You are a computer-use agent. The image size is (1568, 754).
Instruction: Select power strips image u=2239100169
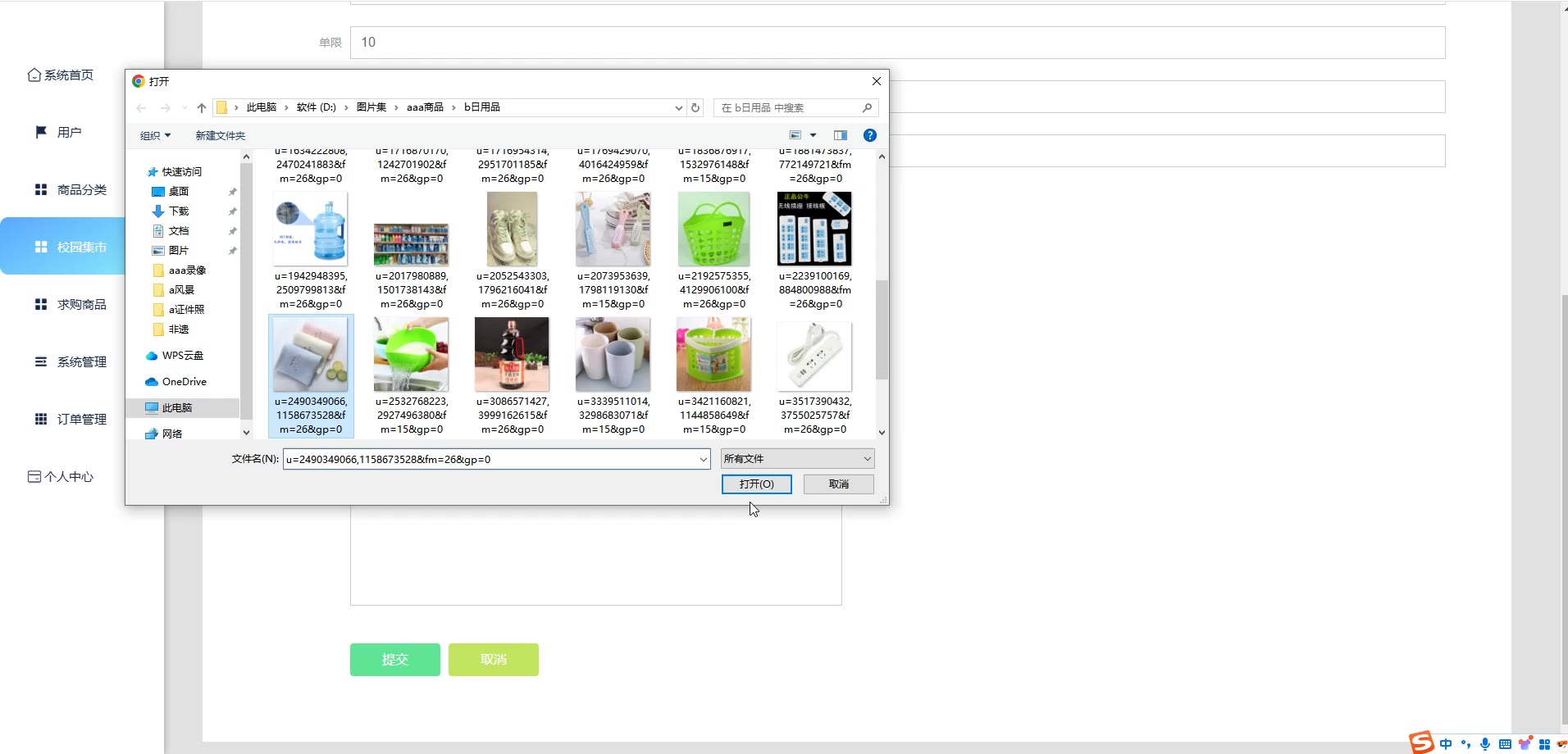[x=815, y=252]
